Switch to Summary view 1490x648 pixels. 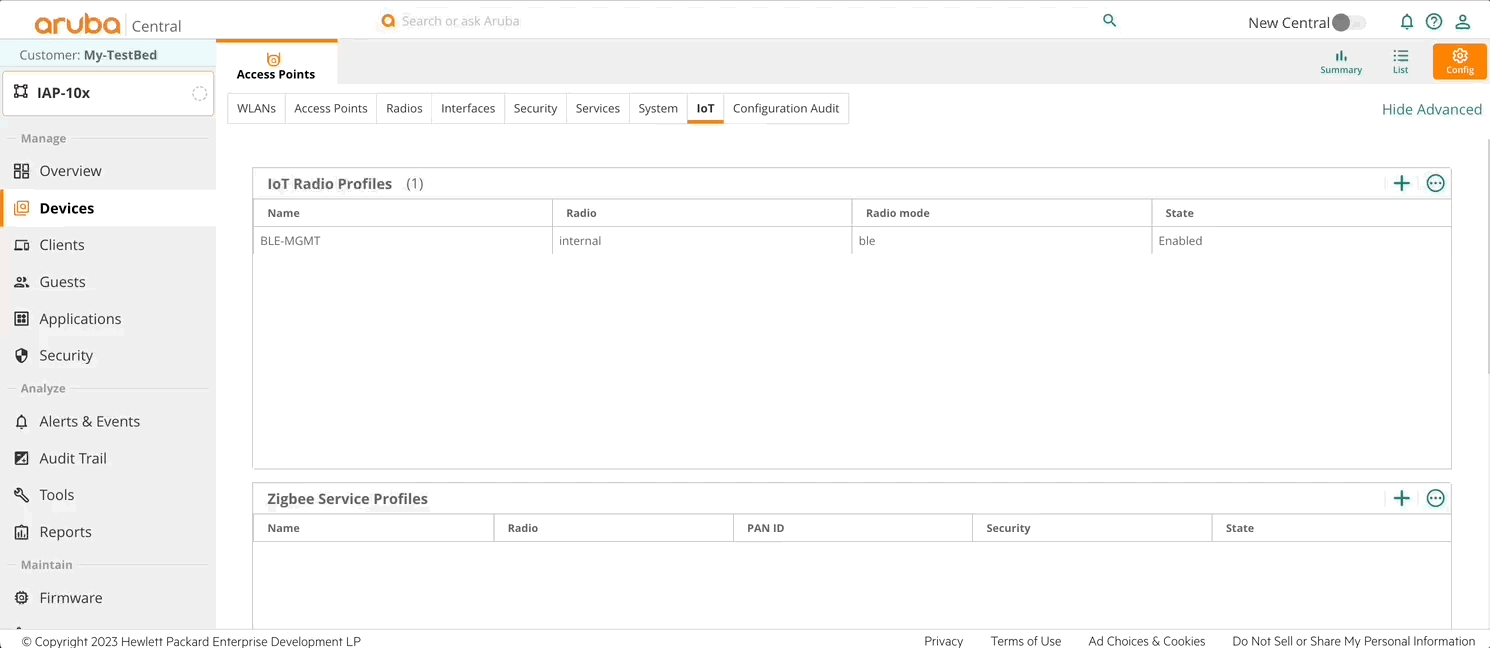(x=1341, y=62)
